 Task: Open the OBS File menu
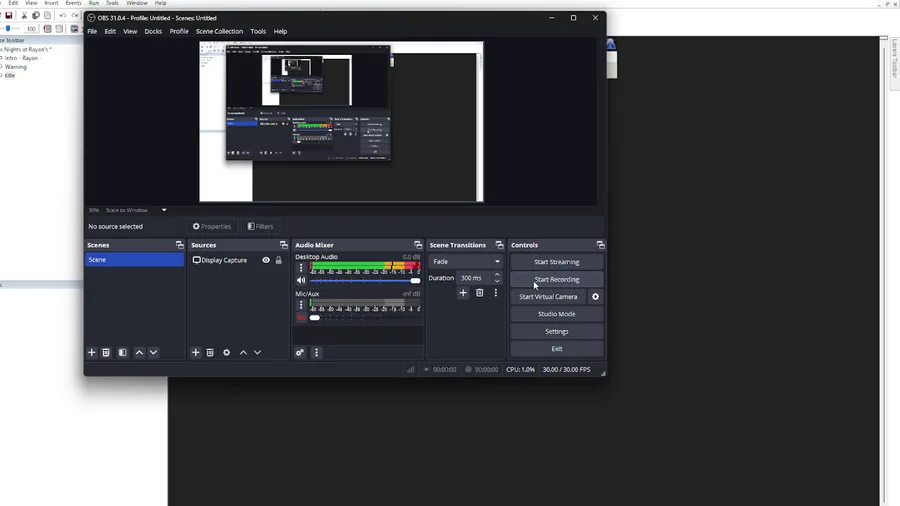pos(92,32)
